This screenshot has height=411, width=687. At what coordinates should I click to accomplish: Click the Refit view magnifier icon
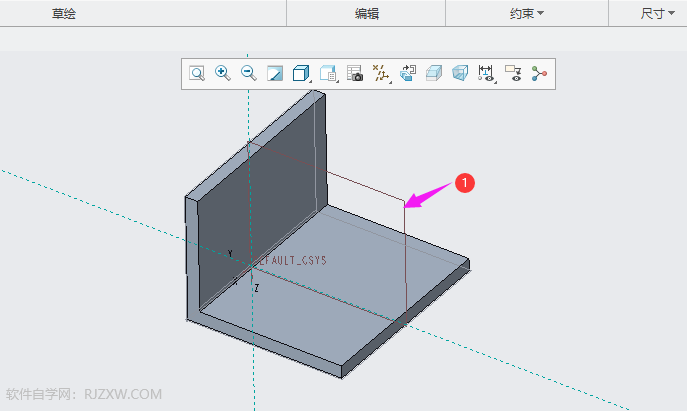197,73
